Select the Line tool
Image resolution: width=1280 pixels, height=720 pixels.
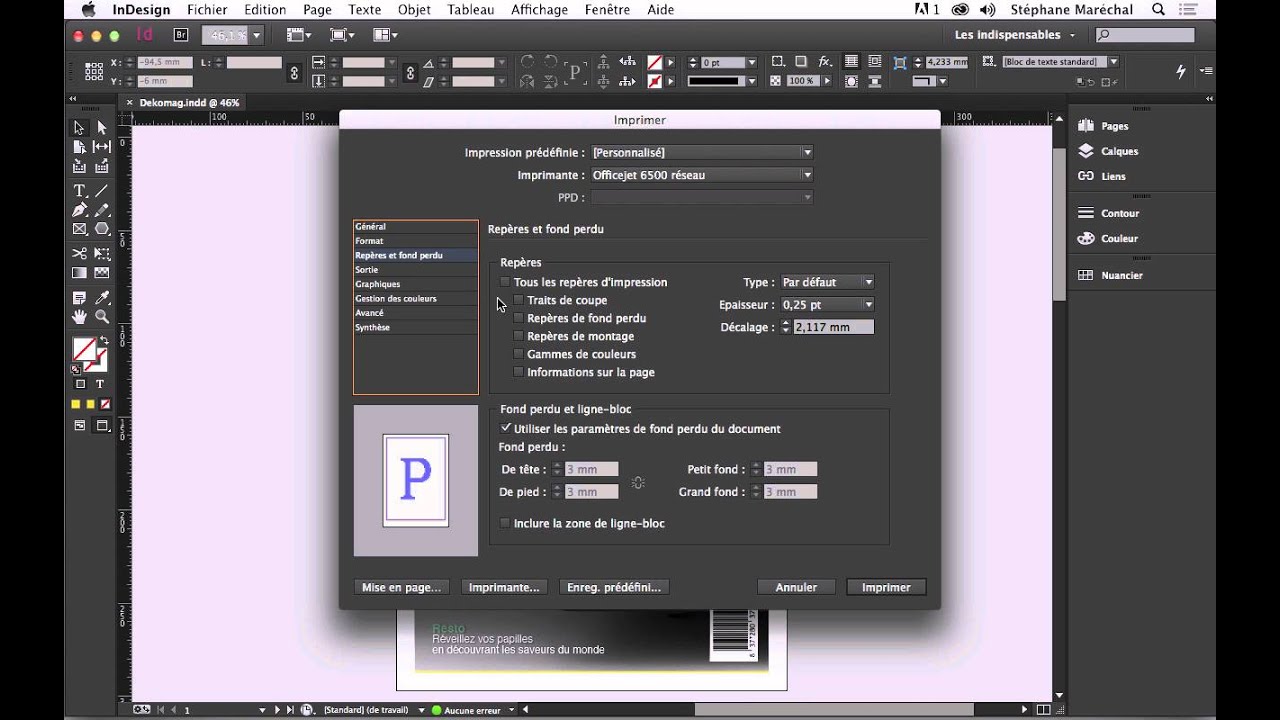pos(101,191)
